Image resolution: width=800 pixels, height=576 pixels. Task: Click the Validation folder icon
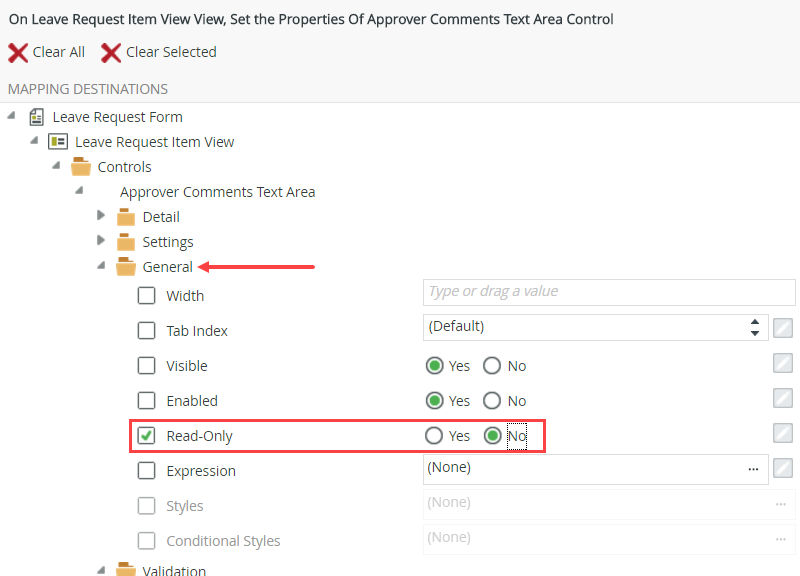pos(126,570)
